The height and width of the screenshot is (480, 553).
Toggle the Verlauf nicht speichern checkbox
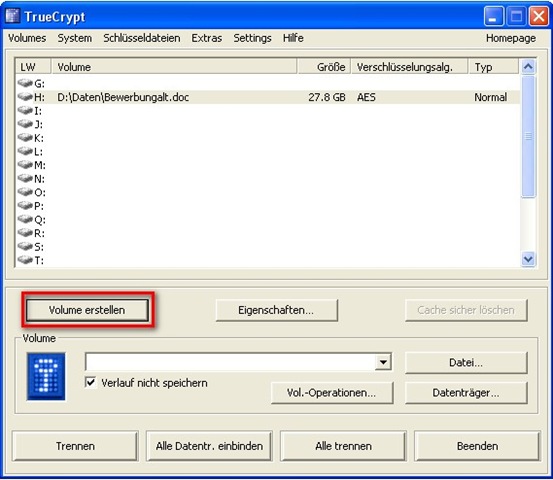point(91,382)
